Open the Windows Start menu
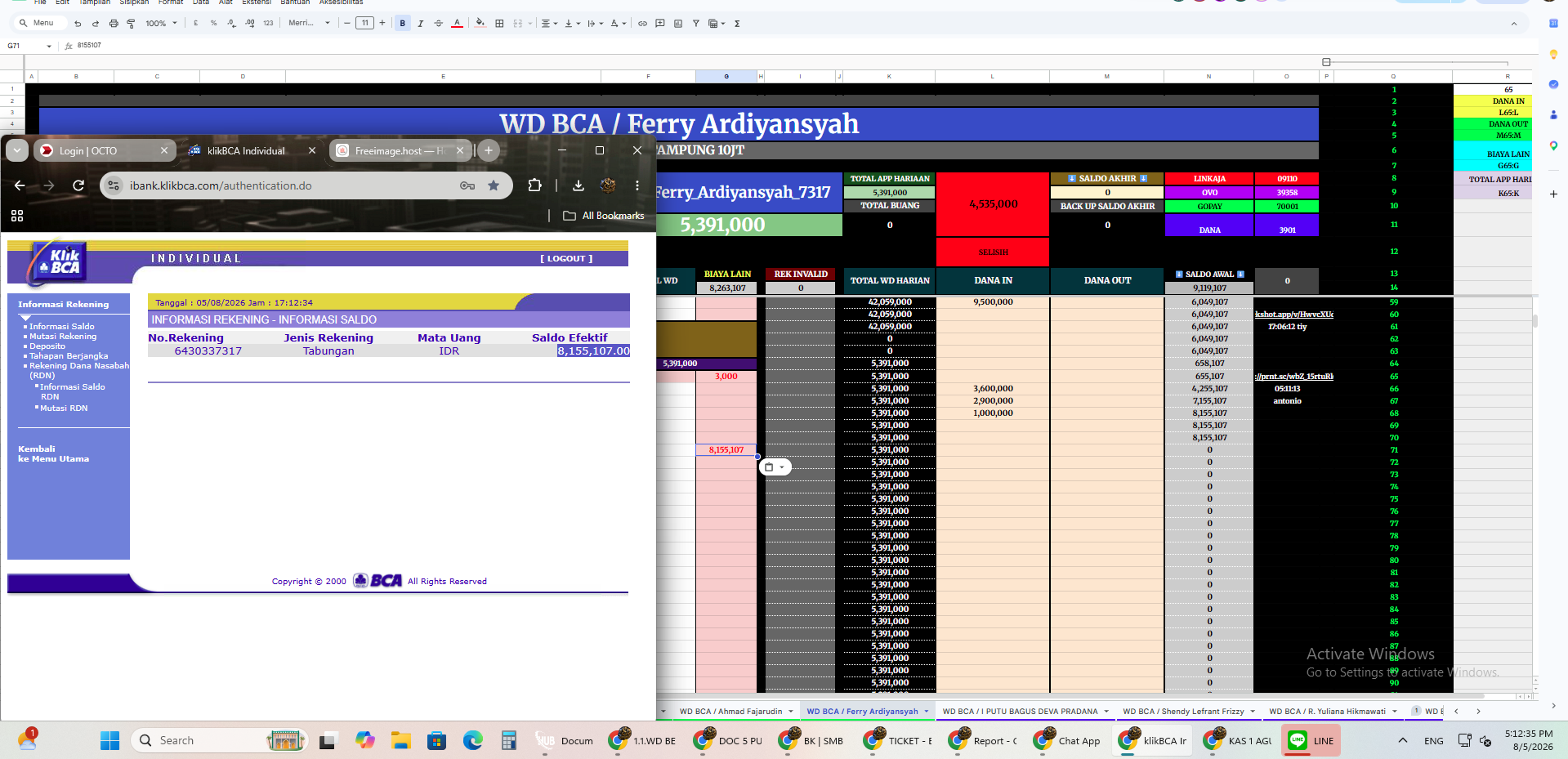The height and width of the screenshot is (759, 1568). [x=109, y=741]
